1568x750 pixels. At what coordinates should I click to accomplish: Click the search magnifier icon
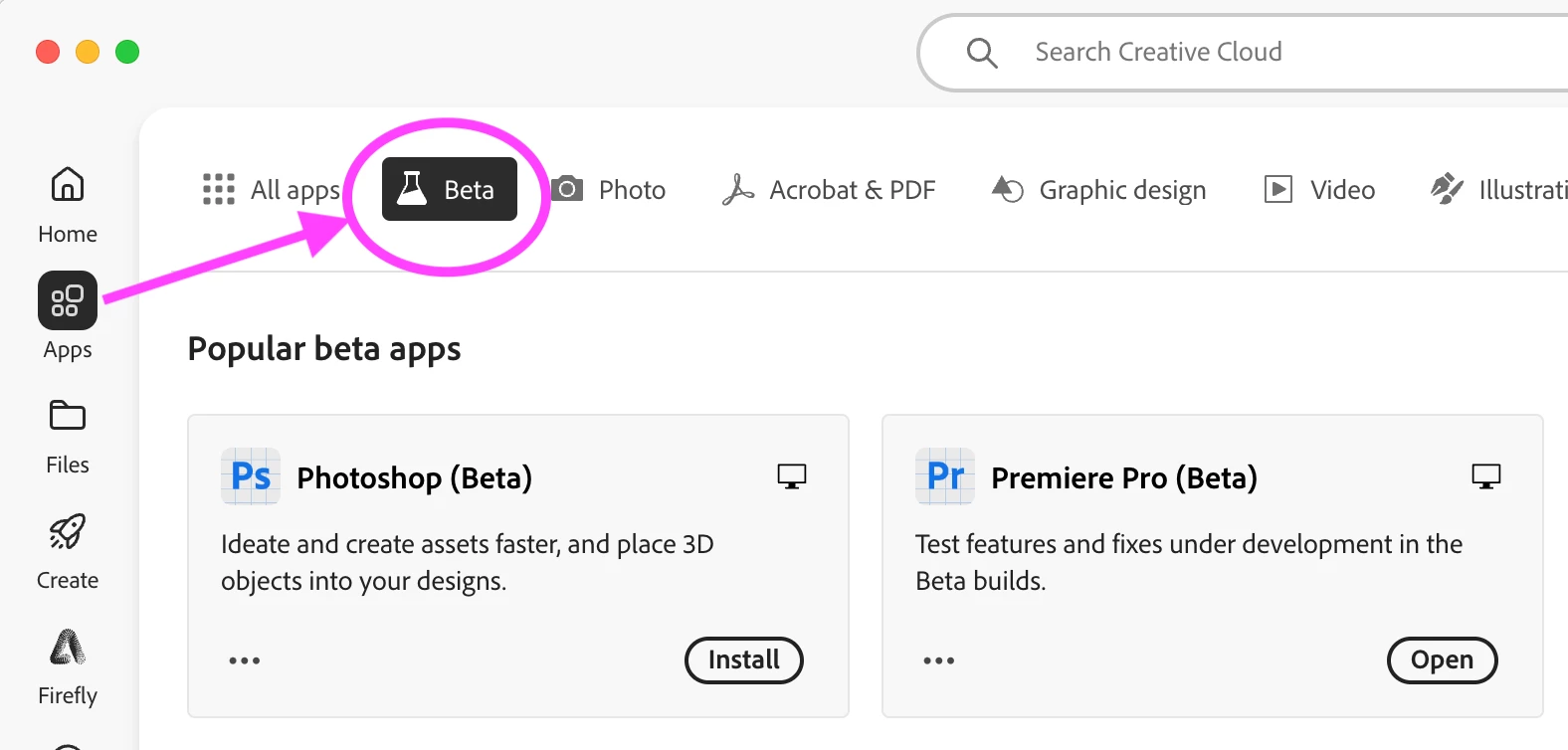(x=982, y=53)
